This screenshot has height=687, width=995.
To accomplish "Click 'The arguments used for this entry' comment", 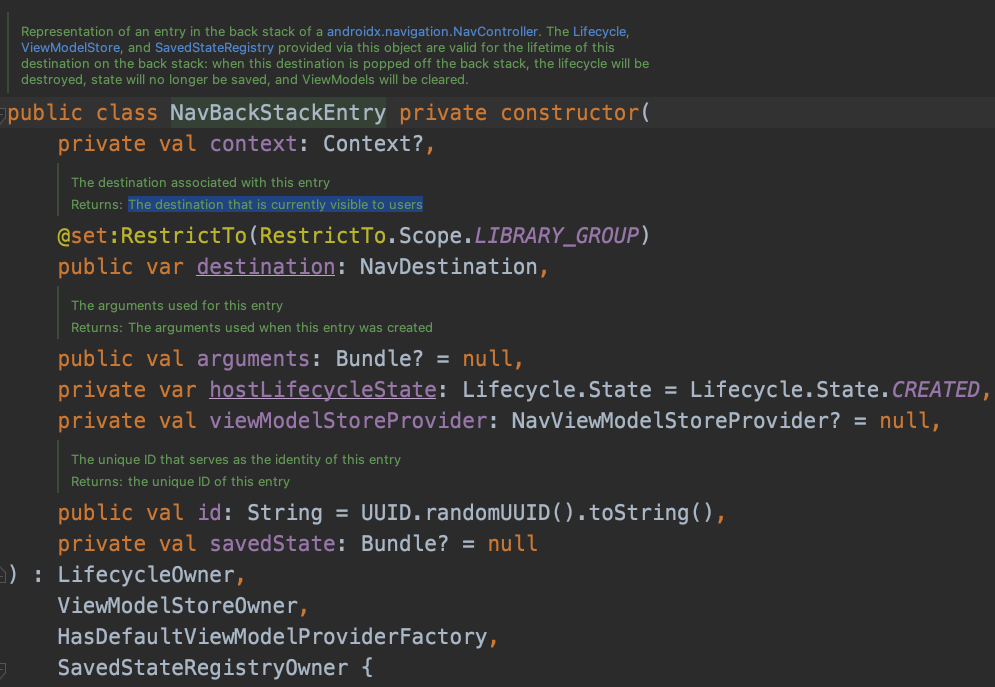I will pos(177,305).
